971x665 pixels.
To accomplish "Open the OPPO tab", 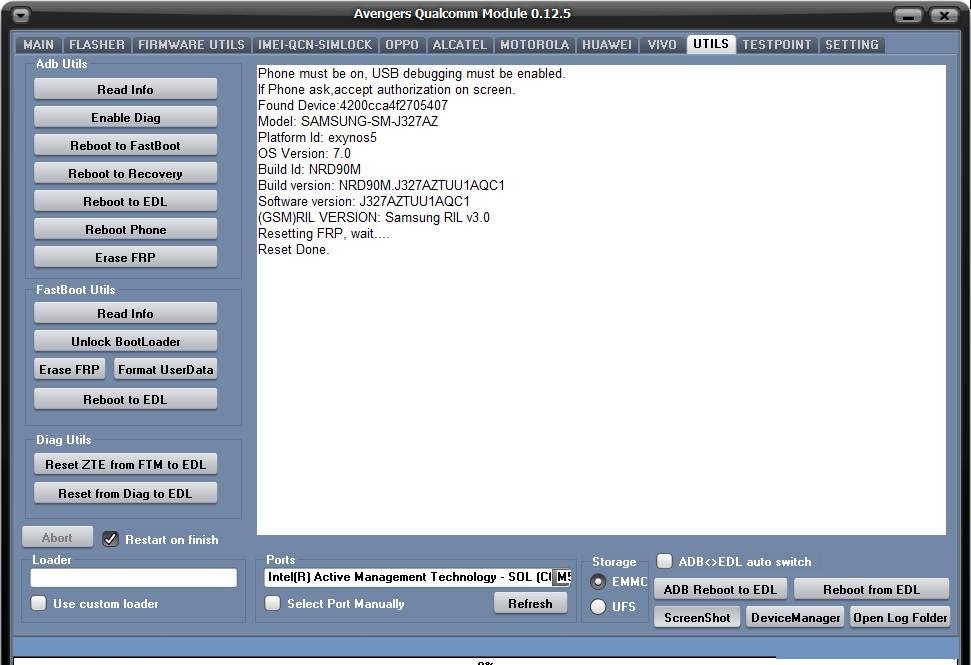I will [402, 45].
